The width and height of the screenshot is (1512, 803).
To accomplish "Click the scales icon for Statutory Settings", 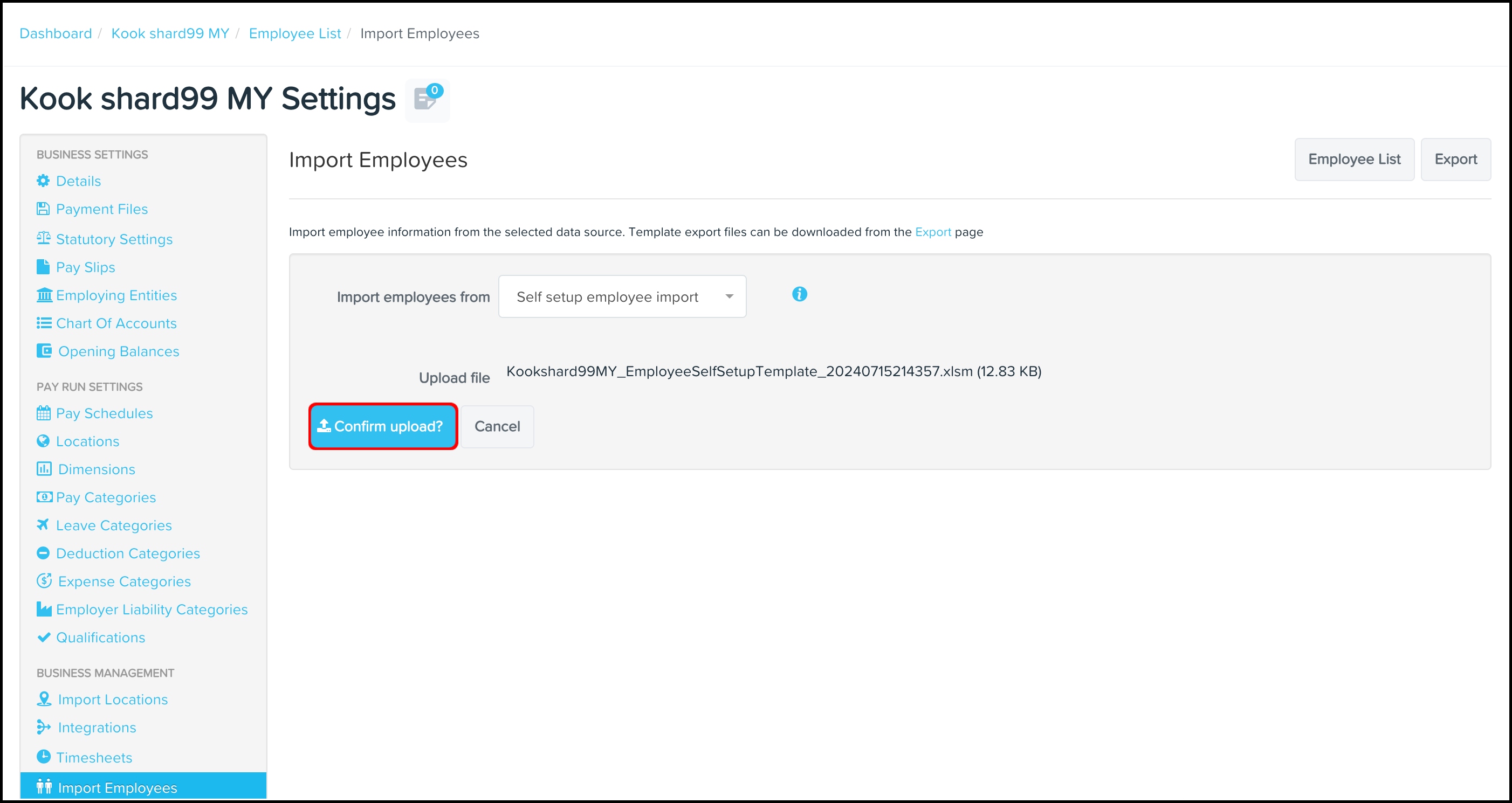I will click(x=44, y=238).
